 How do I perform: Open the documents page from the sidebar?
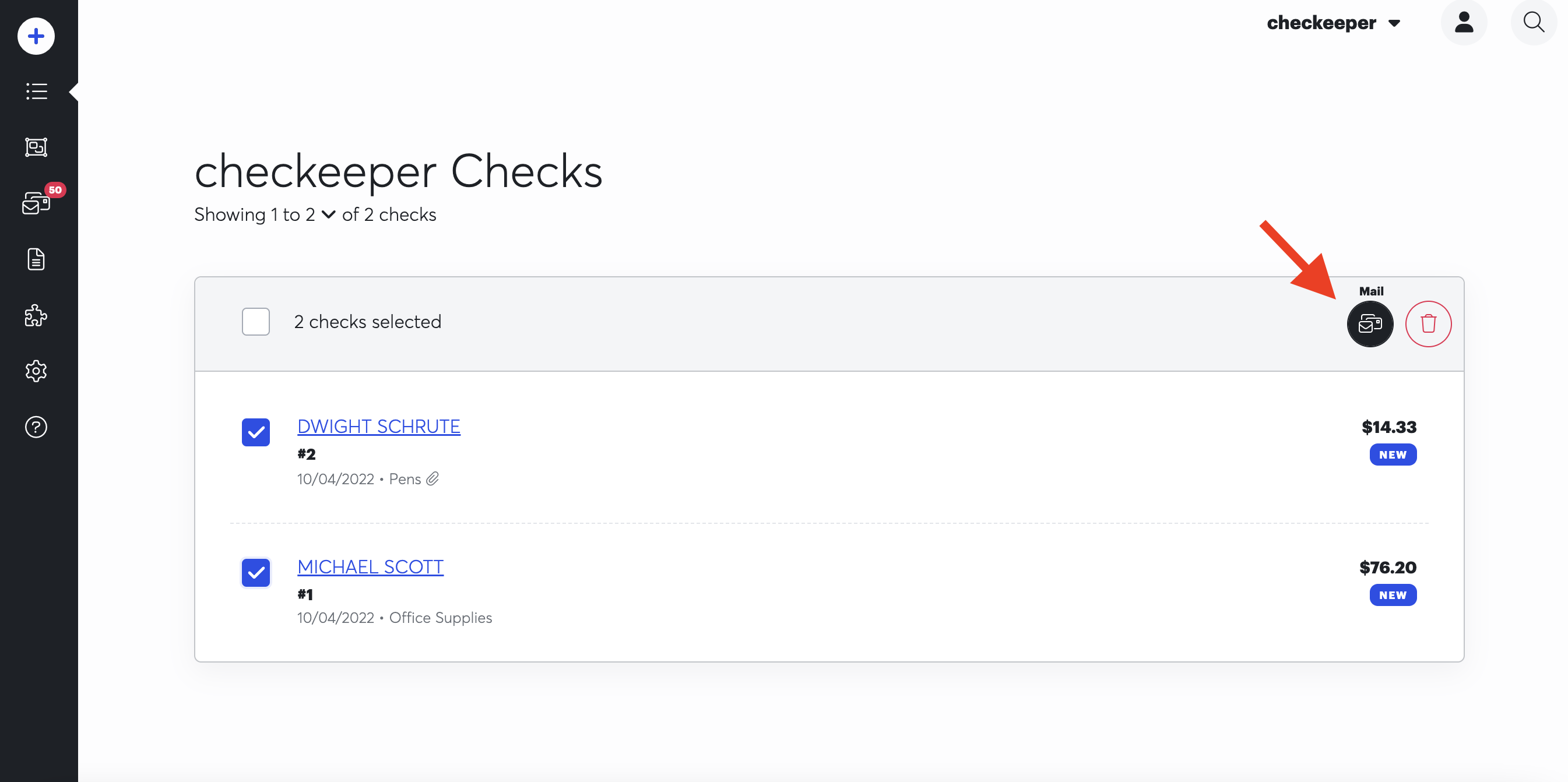tap(36, 259)
